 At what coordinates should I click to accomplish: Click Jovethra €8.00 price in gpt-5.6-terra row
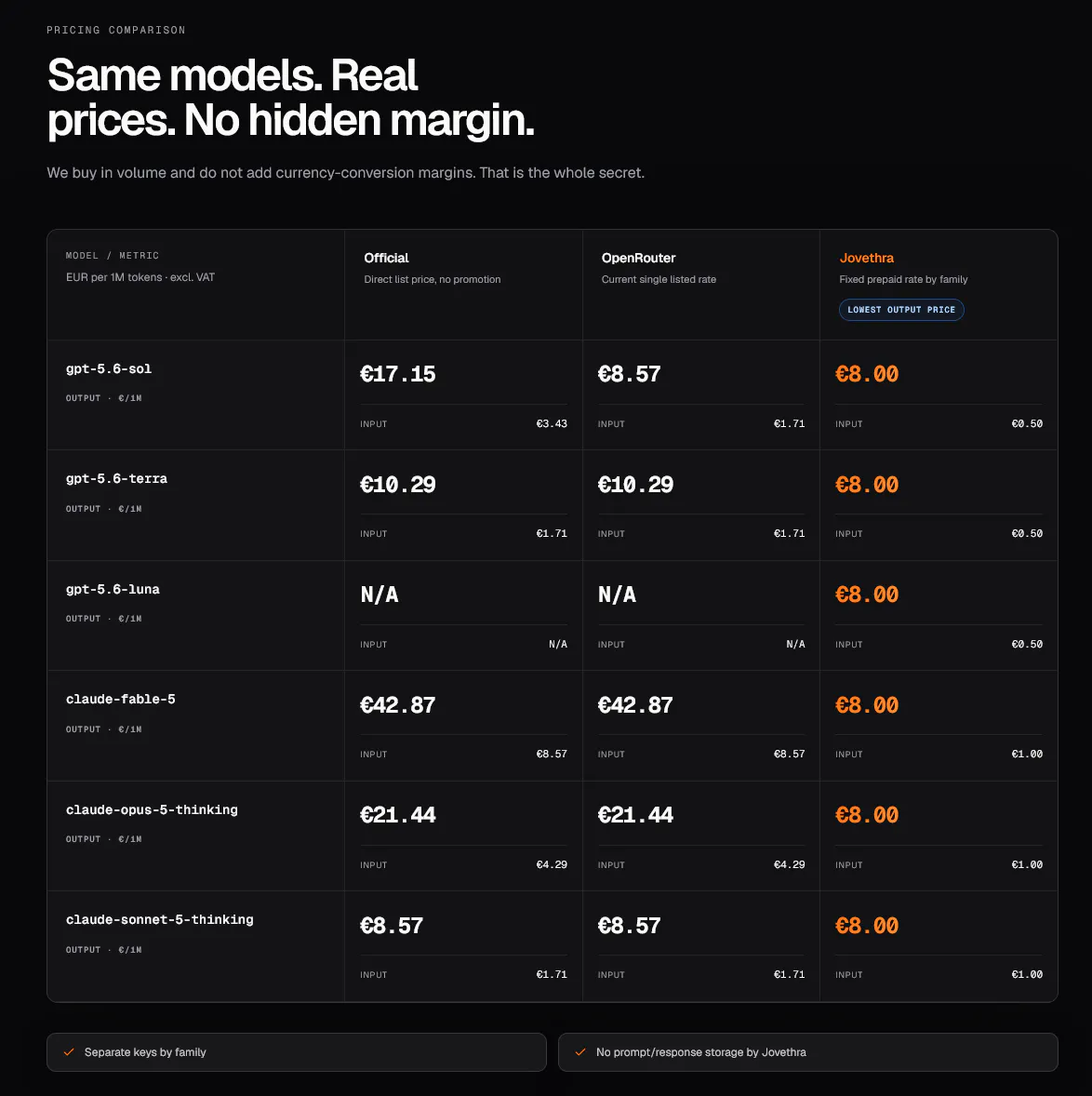pyautogui.click(x=866, y=485)
